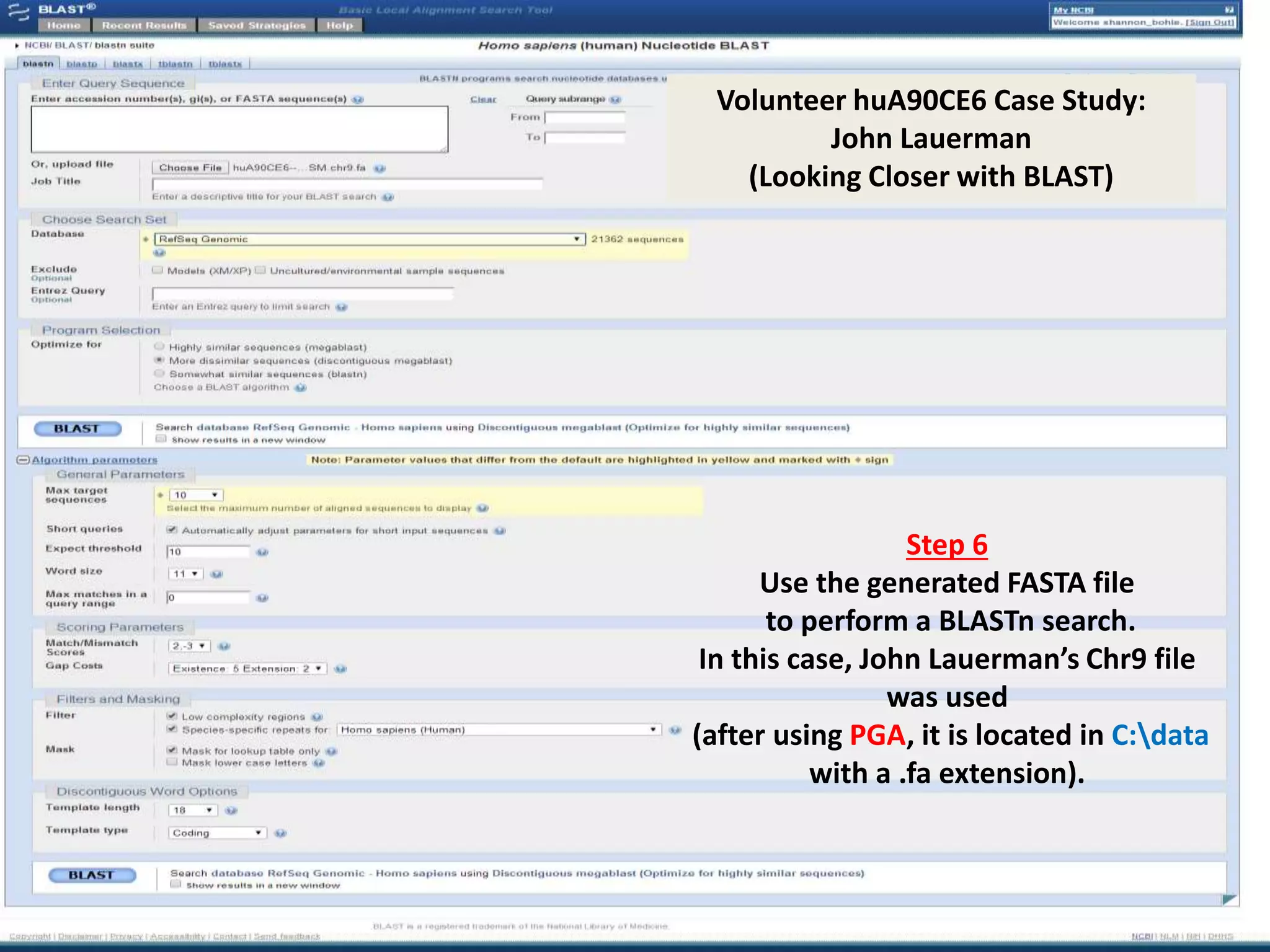Toggle Mask lower case letters

[172, 762]
